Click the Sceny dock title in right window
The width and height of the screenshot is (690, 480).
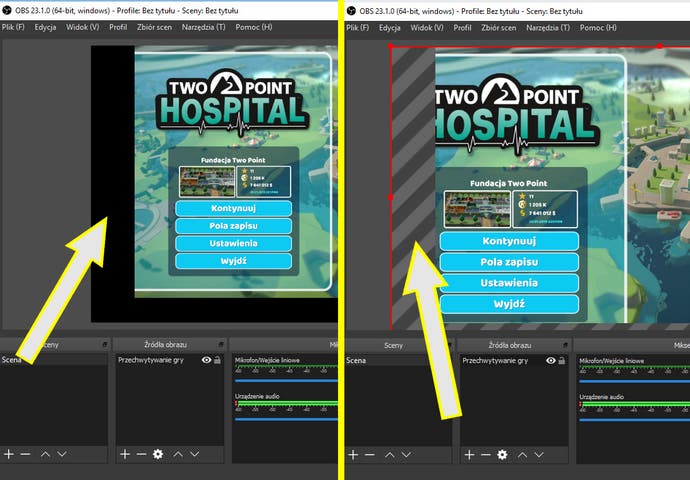point(393,345)
